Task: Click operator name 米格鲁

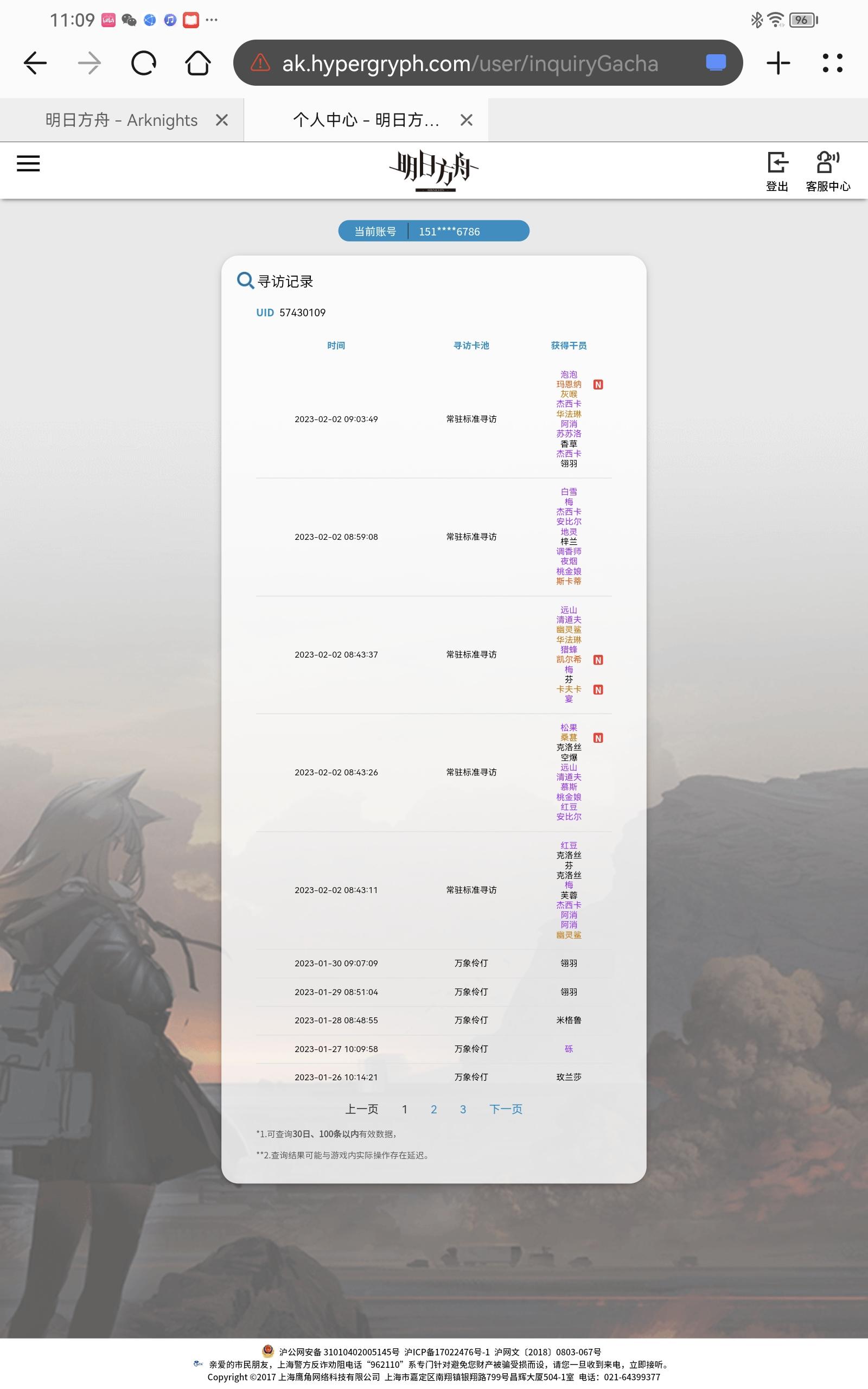Action: pos(569,1021)
